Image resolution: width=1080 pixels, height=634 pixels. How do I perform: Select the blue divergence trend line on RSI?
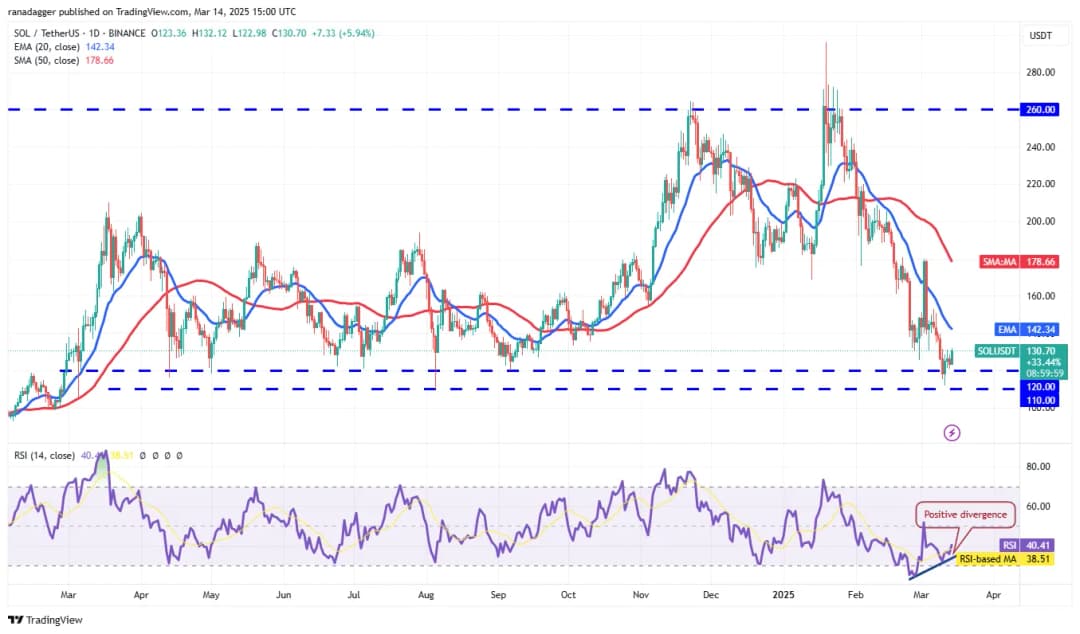(x=932, y=567)
